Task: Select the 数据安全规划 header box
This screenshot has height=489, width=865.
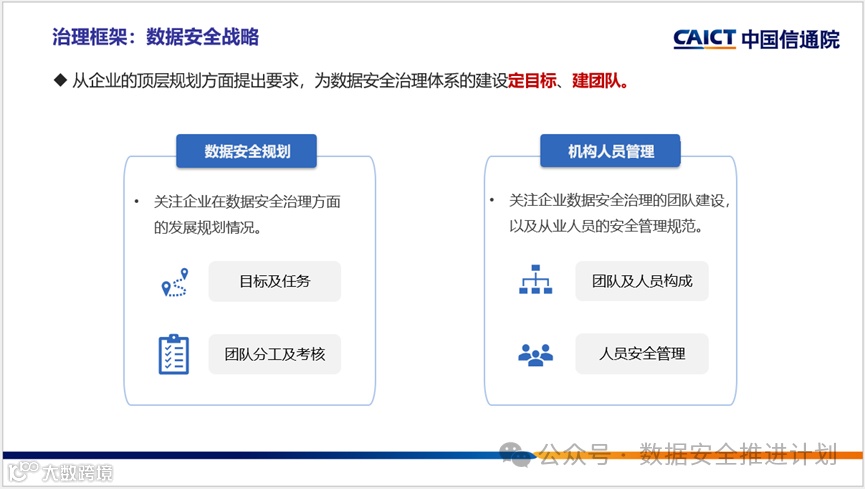Action: pyautogui.click(x=247, y=151)
